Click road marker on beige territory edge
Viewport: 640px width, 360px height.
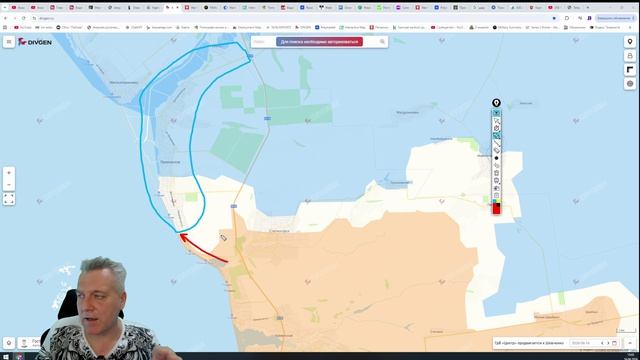[x=234, y=206]
